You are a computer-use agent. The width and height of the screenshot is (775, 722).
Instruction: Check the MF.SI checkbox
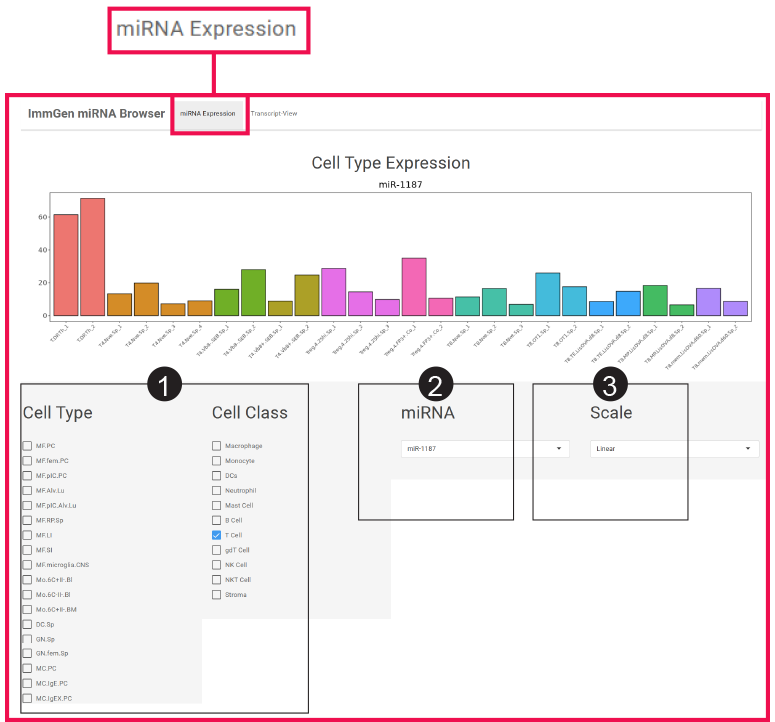(27, 550)
